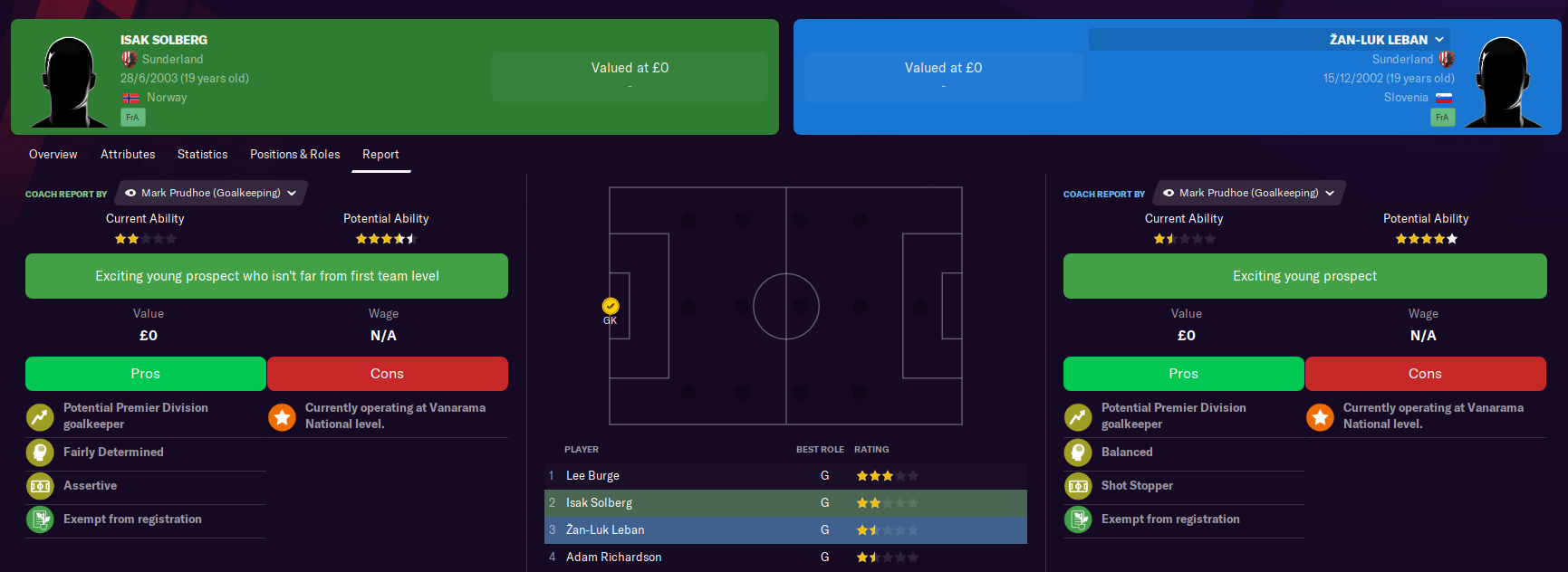
Task: Expand the Žan-Luk Leban player name dropdown
Action: tap(1439, 40)
